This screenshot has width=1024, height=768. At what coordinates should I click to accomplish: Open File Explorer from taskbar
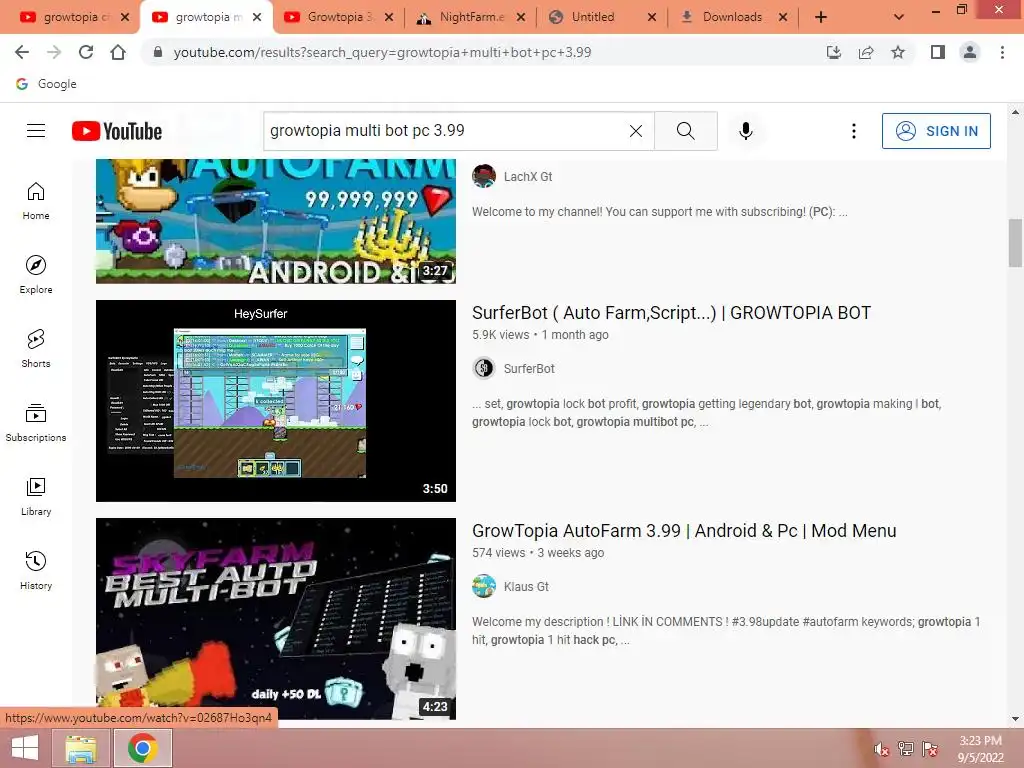(81, 748)
